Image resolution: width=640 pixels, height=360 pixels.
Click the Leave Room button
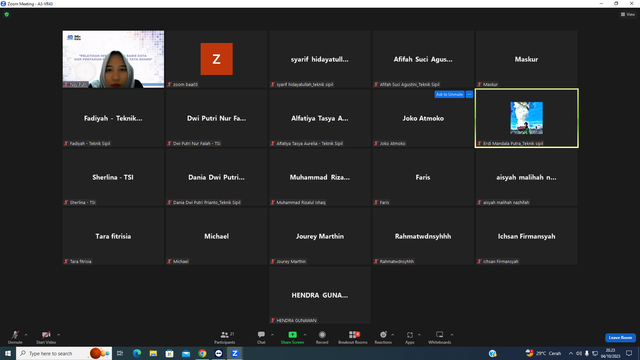[620, 338]
